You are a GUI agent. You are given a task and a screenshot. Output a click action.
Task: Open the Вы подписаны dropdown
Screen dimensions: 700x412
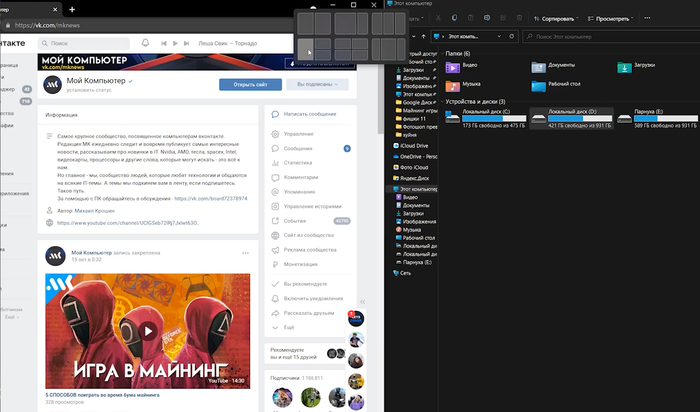point(317,84)
